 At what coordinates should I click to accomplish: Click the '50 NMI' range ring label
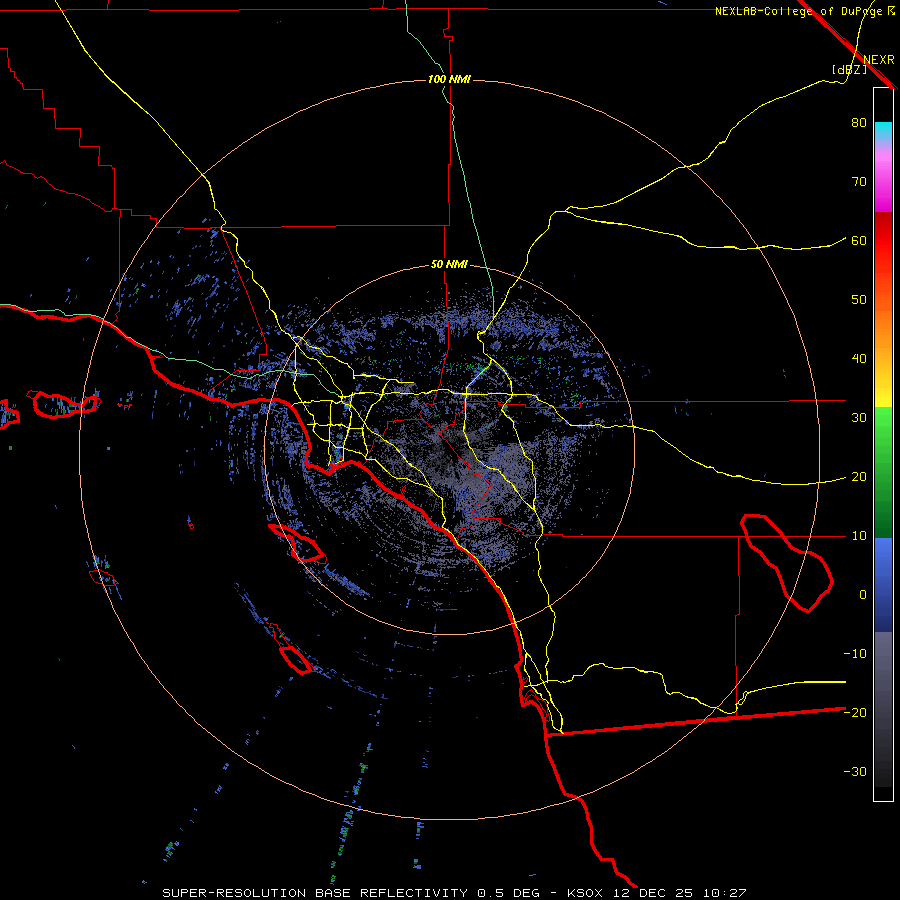[449, 265]
